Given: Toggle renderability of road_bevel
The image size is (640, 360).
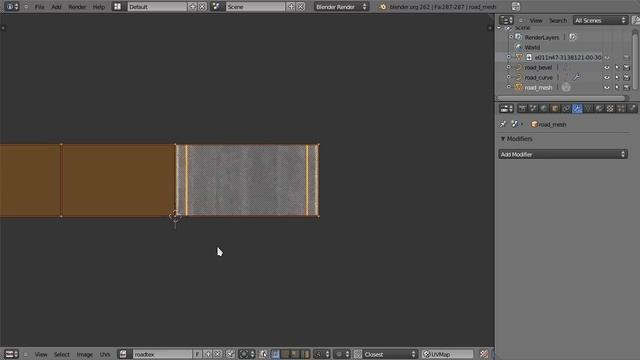Looking at the screenshot, I should 627,67.
